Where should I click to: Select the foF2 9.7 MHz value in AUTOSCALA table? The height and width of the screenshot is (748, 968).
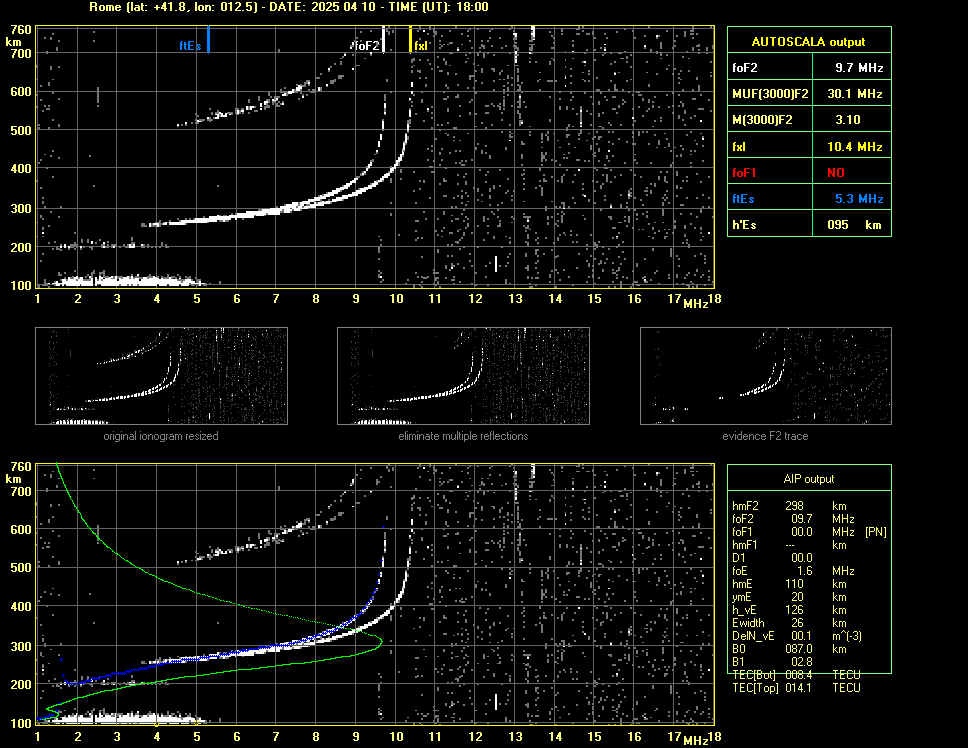point(859,68)
